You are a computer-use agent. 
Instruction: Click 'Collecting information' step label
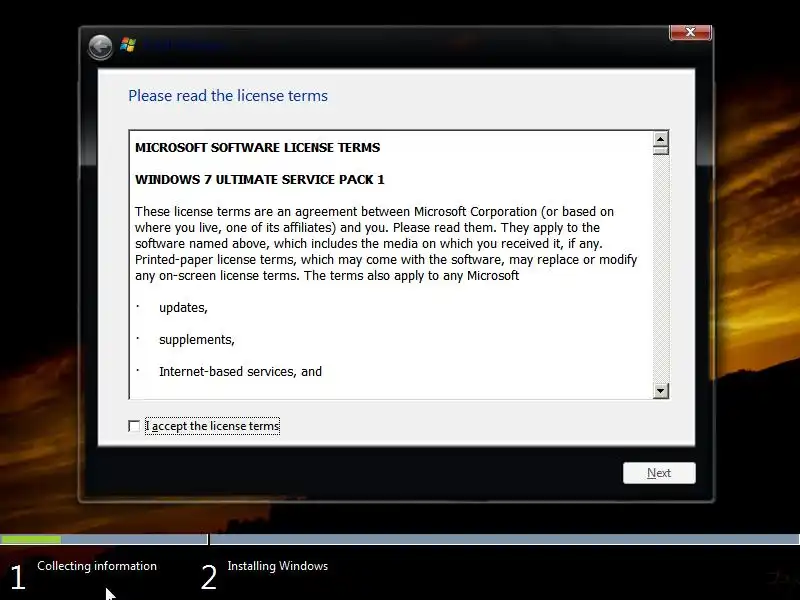pos(97,566)
